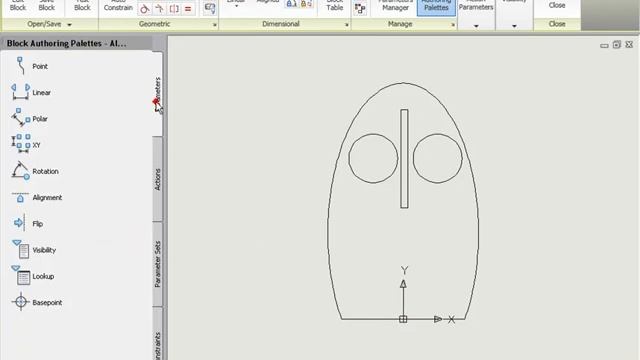Open the Action Parameters panel dropdown arrow
The height and width of the screenshot is (360, 640).
[476, 26]
